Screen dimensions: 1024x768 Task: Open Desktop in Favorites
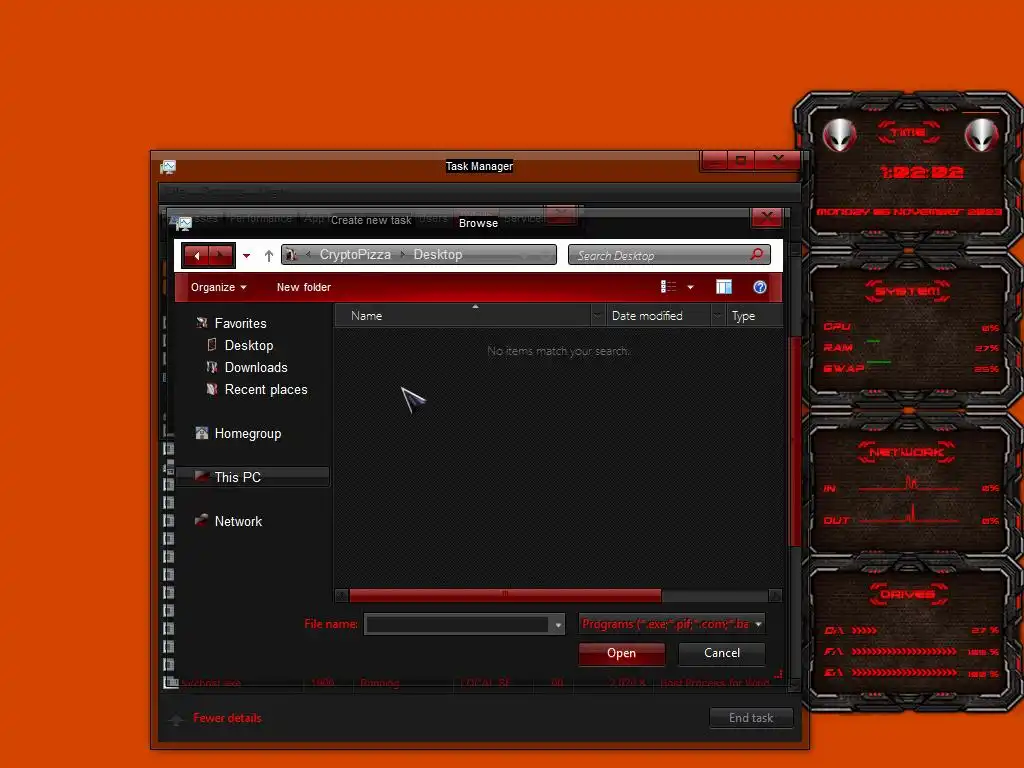(249, 345)
